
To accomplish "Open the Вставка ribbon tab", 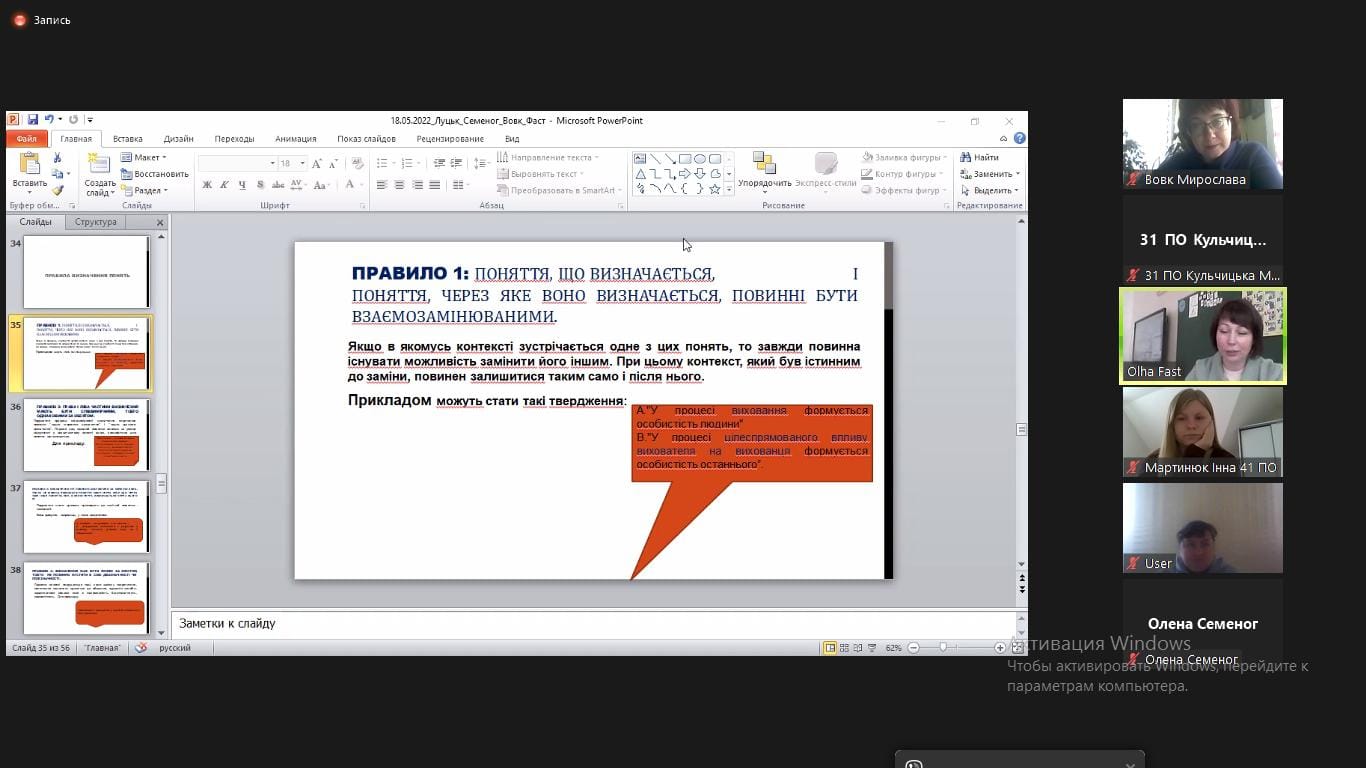I will click(128, 139).
